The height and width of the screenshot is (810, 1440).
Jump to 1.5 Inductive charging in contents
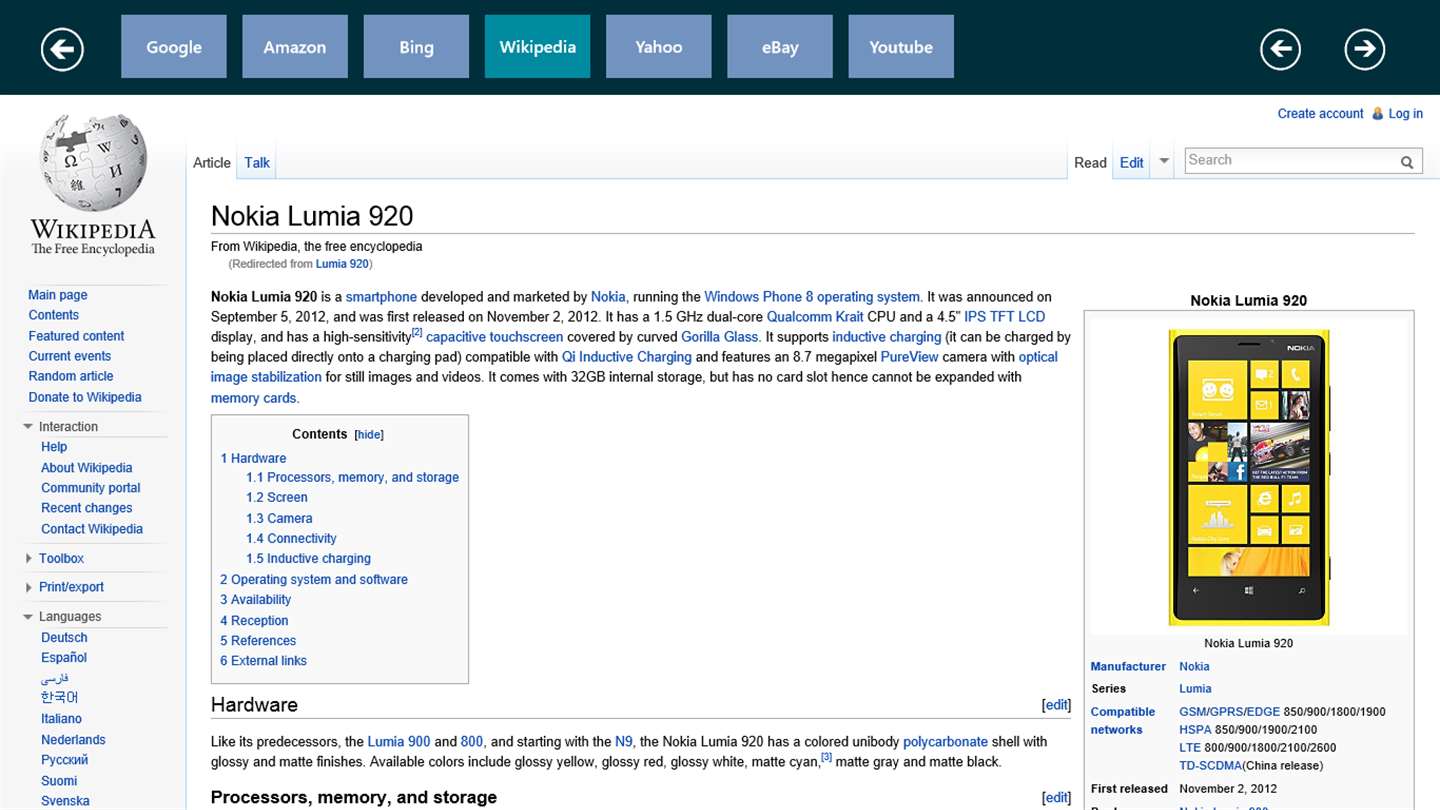[x=308, y=559]
